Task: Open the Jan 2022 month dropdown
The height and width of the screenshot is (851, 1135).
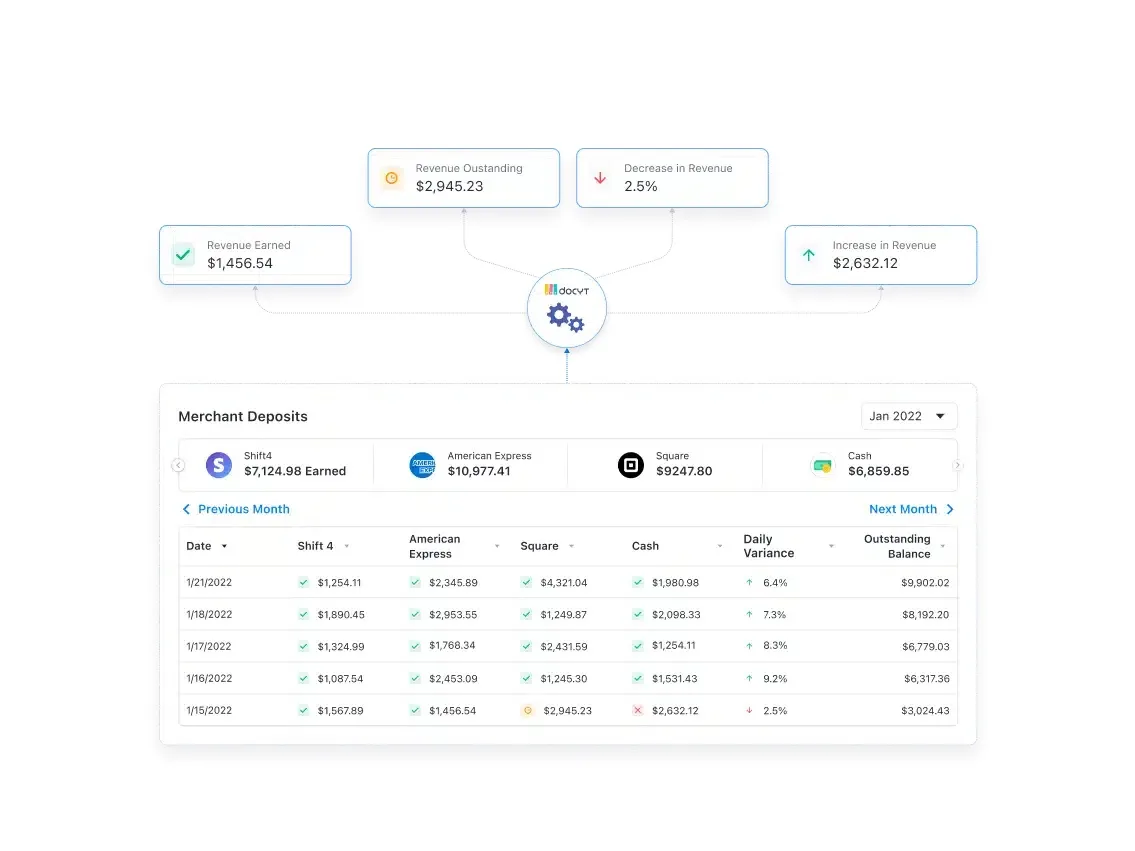Action: 909,416
